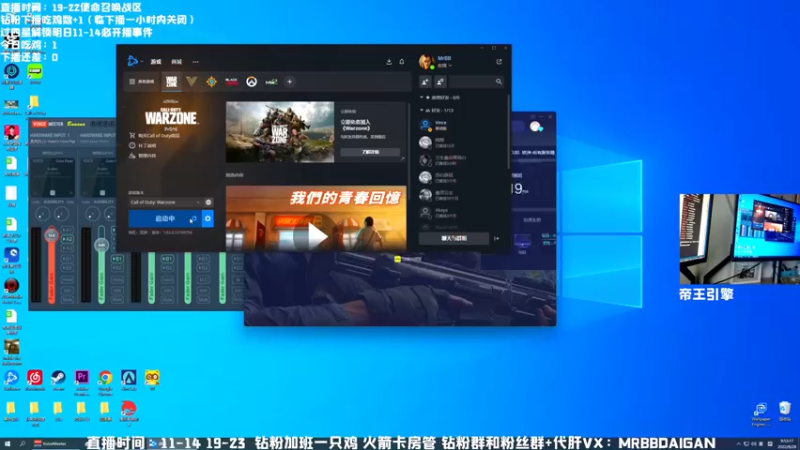Viewport: 800px width, 450px height.
Task: Open the 游戏 (Games) tab in Battle.net
Action: 156,62
